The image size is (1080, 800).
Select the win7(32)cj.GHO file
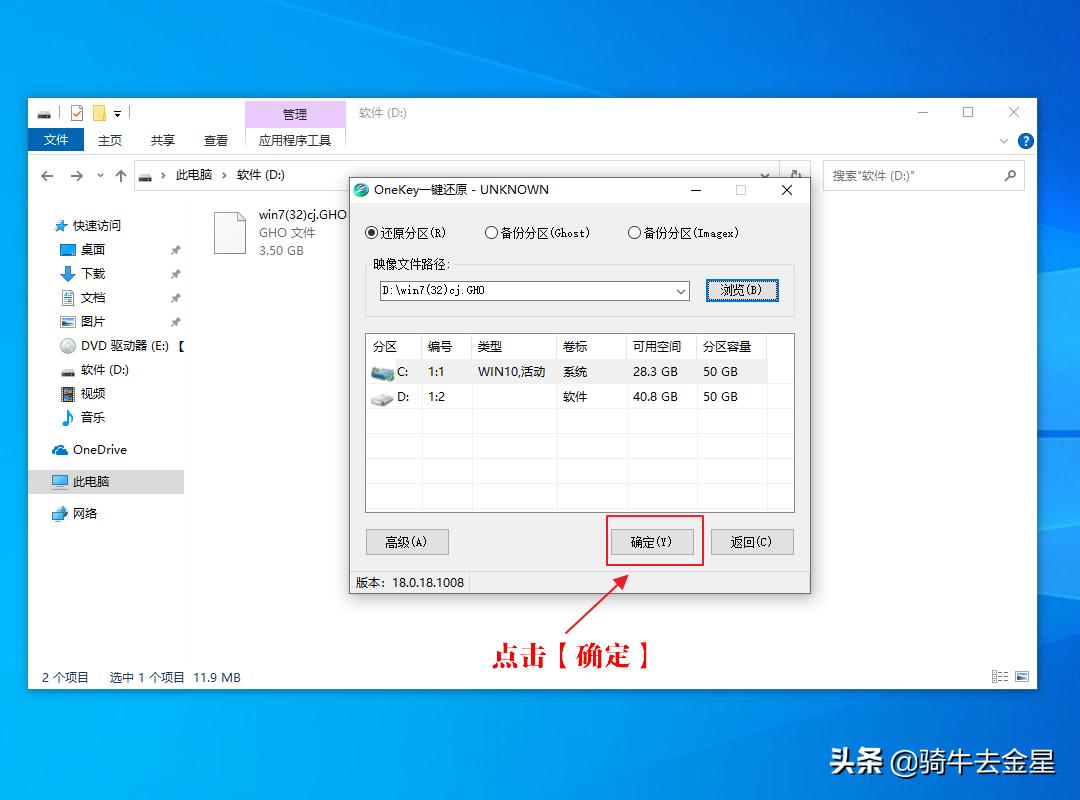pyautogui.click(x=230, y=231)
